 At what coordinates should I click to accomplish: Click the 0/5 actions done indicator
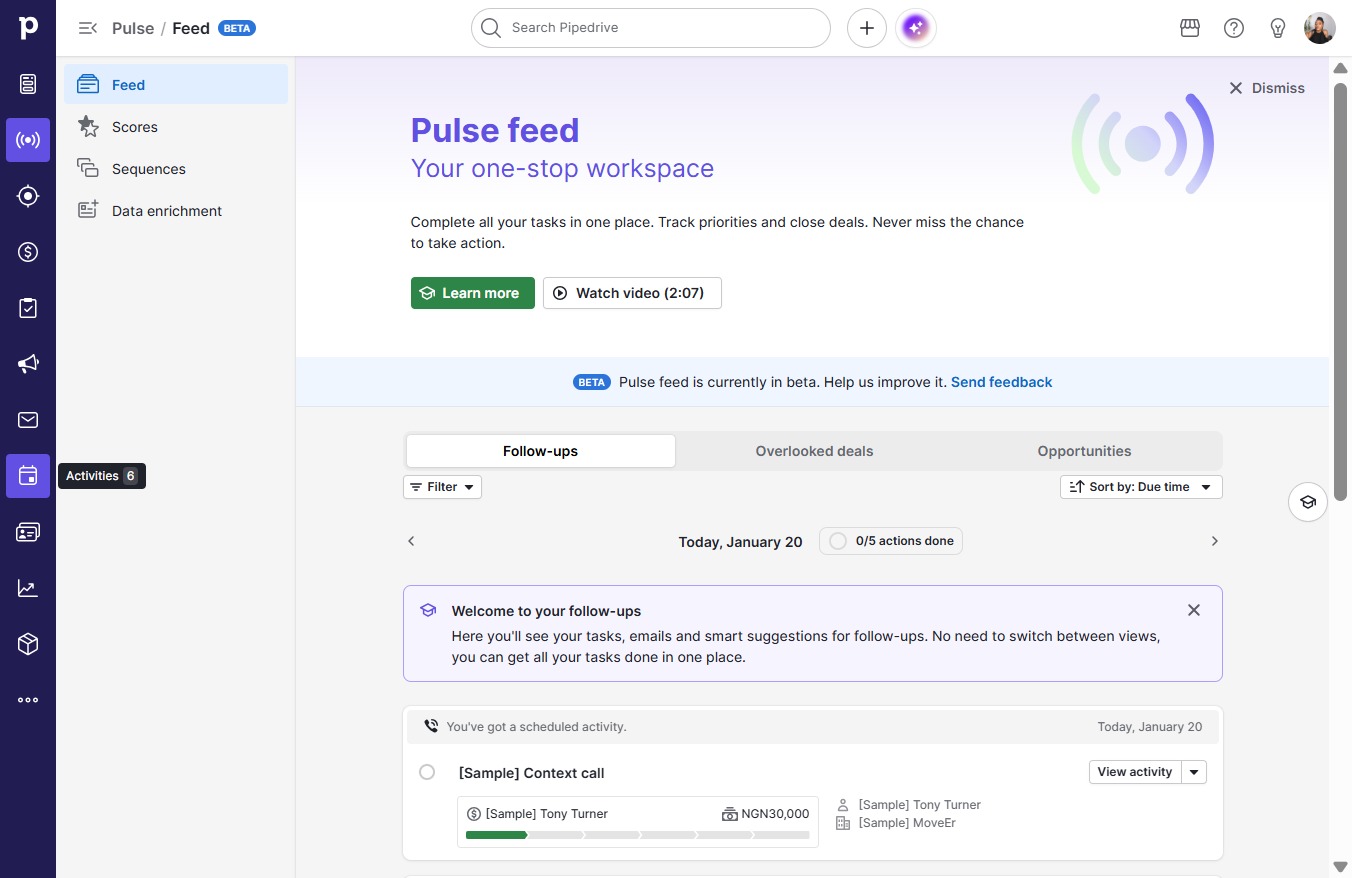(x=891, y=541)
